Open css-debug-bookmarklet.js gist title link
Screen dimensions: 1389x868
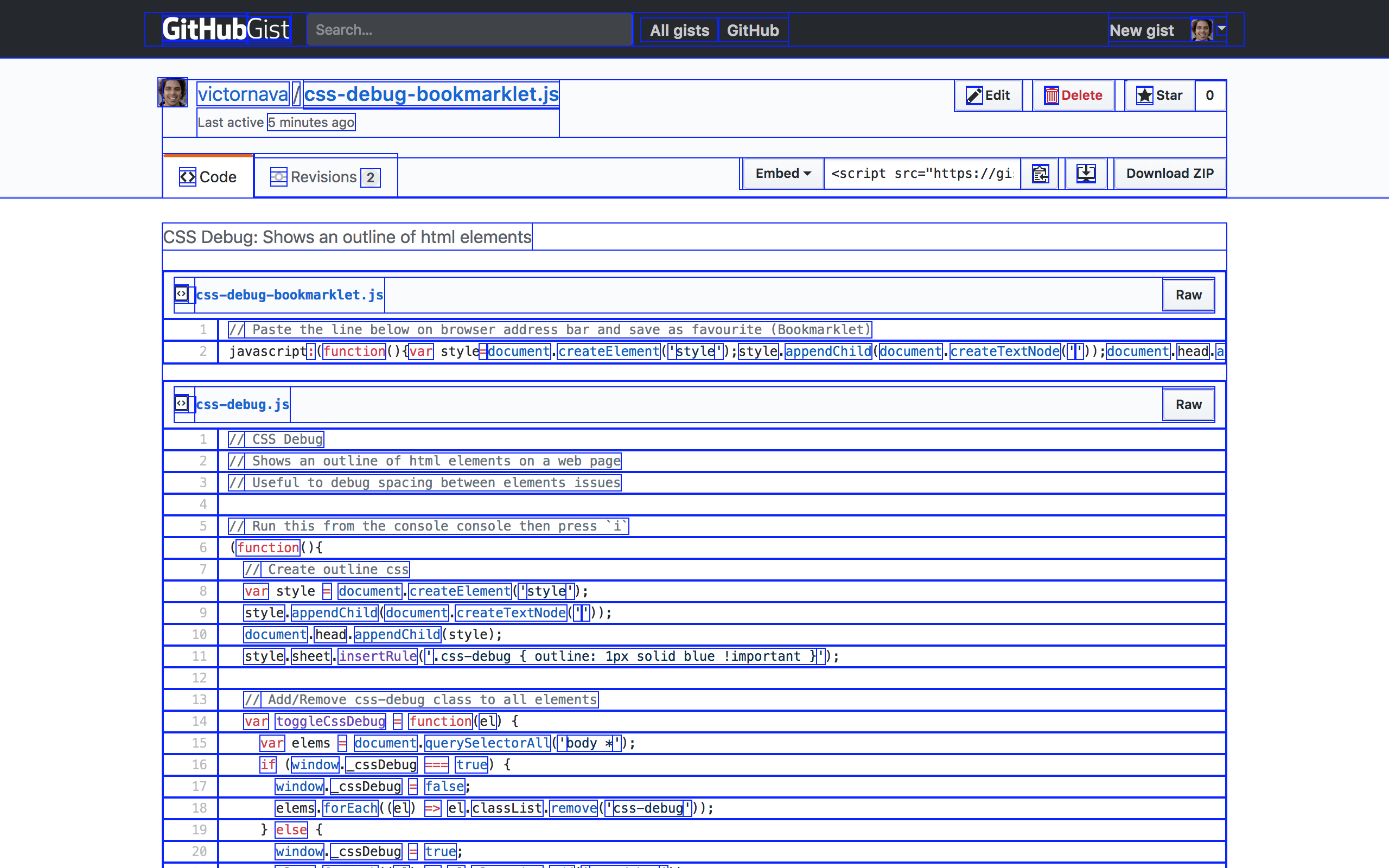pos(431,94)
